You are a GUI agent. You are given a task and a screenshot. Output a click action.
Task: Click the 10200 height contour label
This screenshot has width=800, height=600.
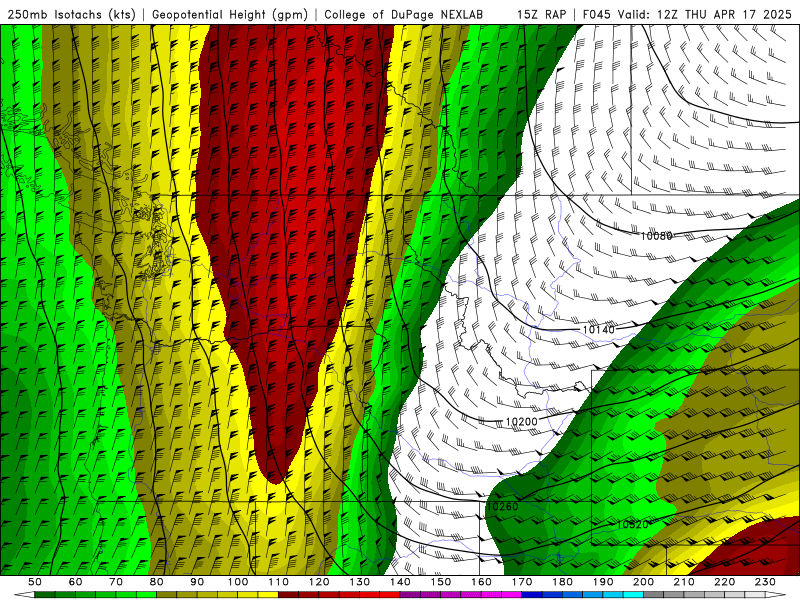click(x=521, y=422)
